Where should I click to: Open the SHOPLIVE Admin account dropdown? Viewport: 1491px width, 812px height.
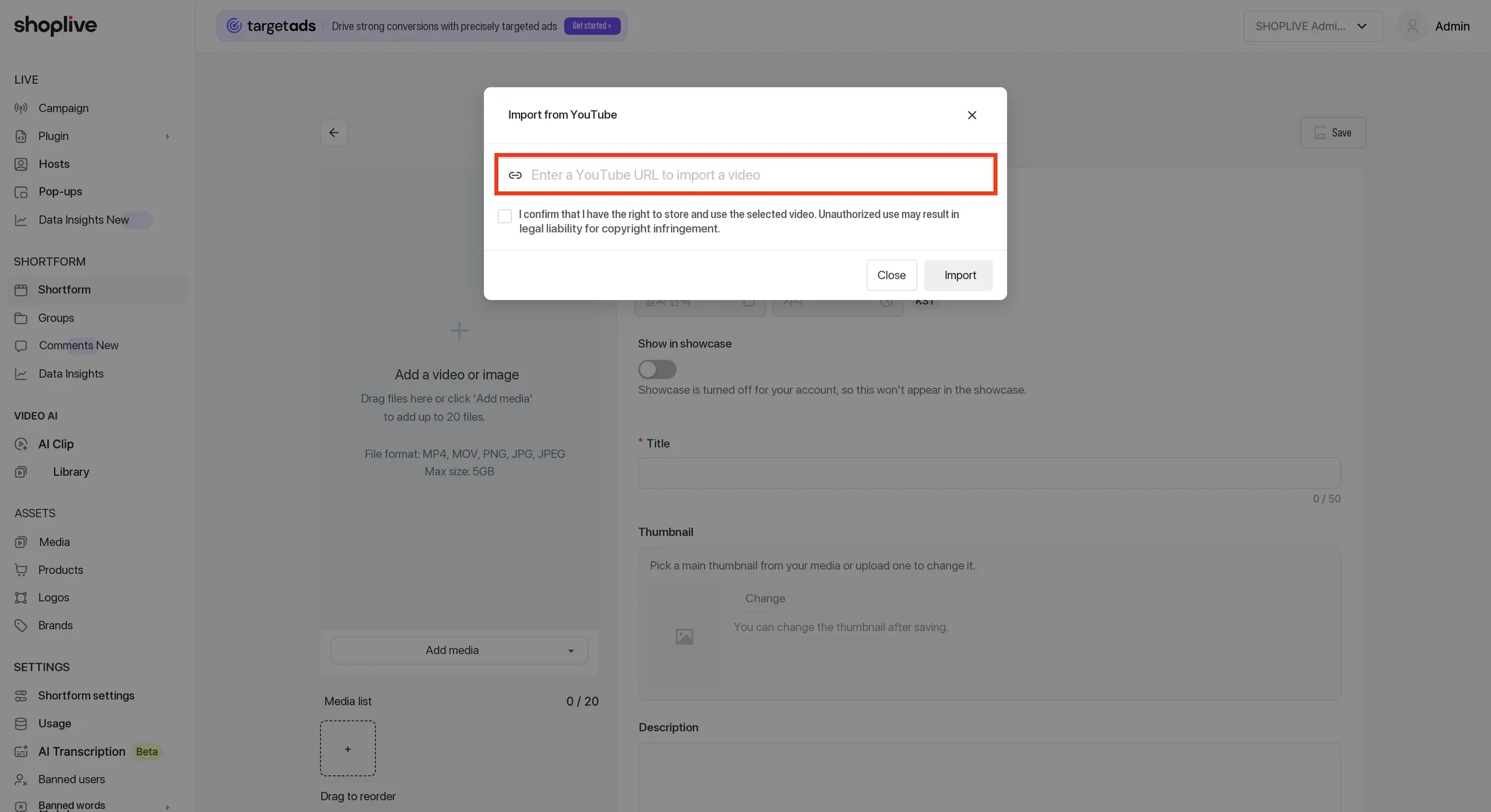tap(1313, 26)
